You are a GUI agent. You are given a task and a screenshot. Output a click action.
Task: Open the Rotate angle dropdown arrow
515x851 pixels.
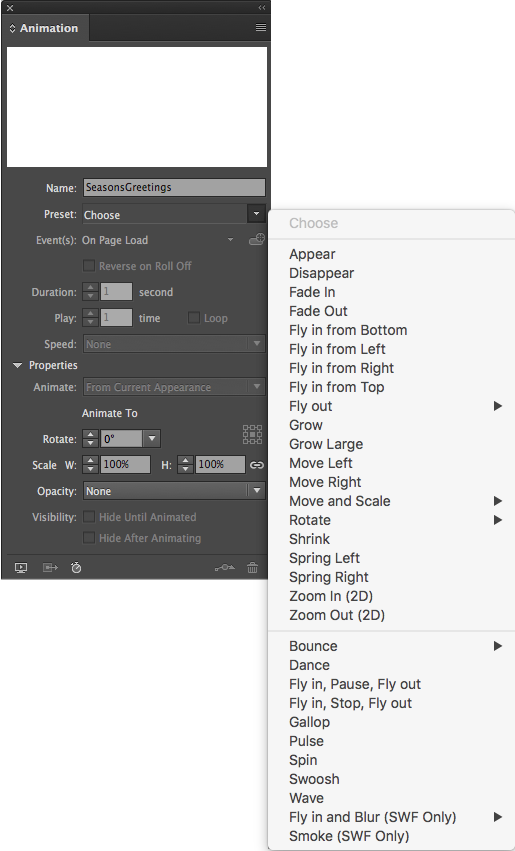coord(151,439)
